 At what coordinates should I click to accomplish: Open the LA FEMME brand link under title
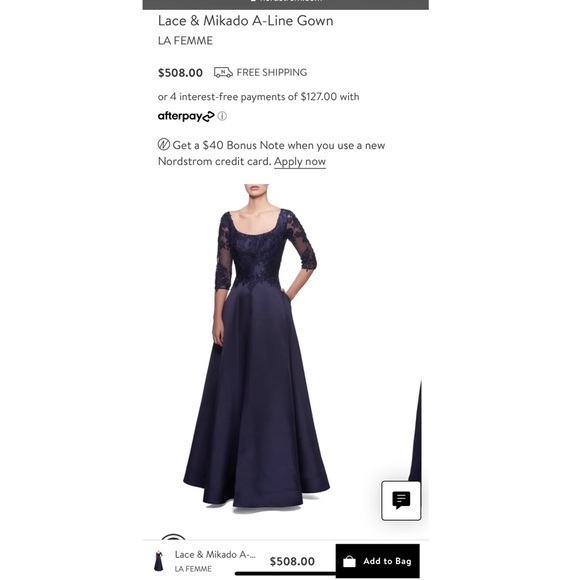pyautogui.click(x=185, y=41)
